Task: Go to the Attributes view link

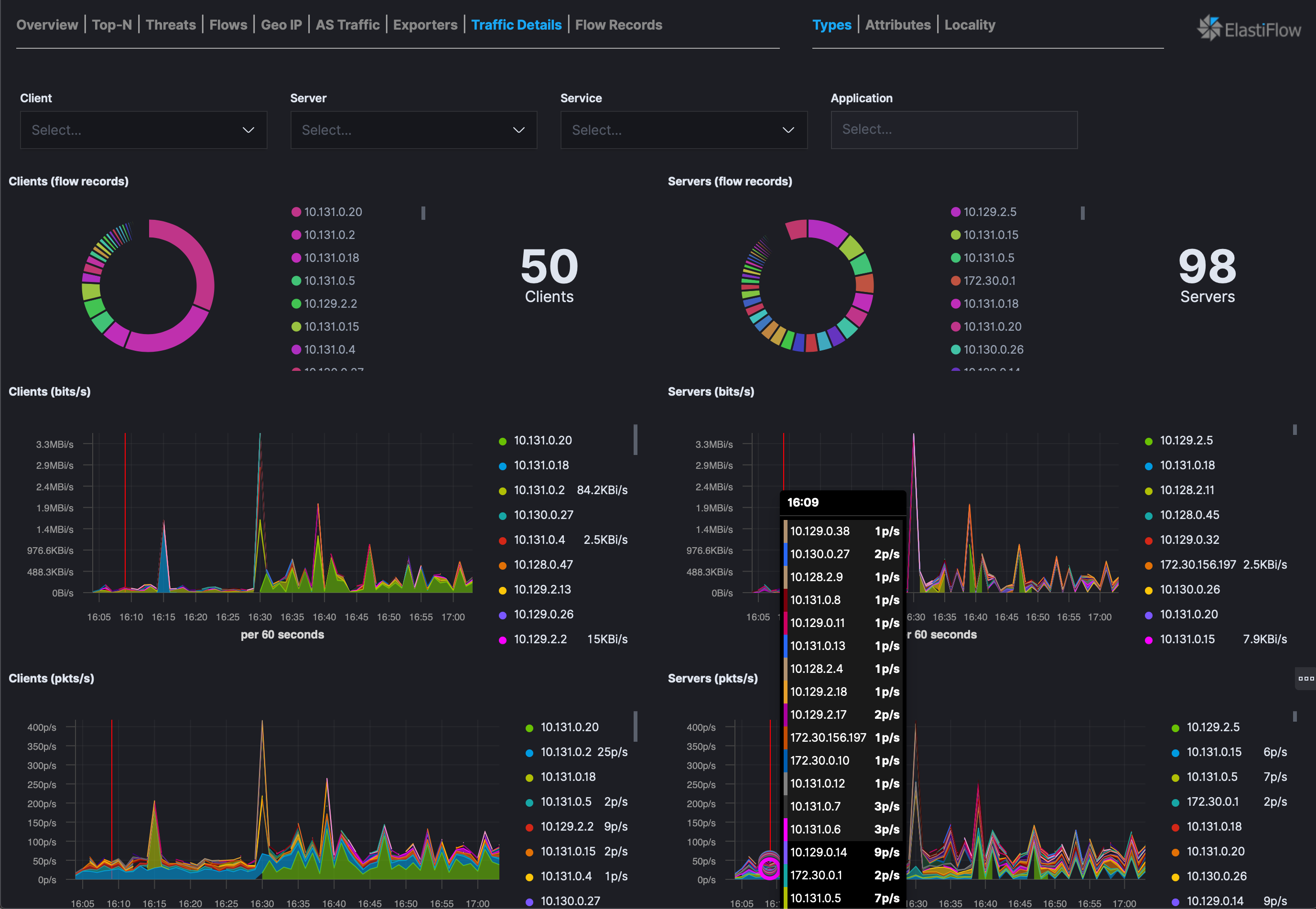Action: tap(897, 25)
